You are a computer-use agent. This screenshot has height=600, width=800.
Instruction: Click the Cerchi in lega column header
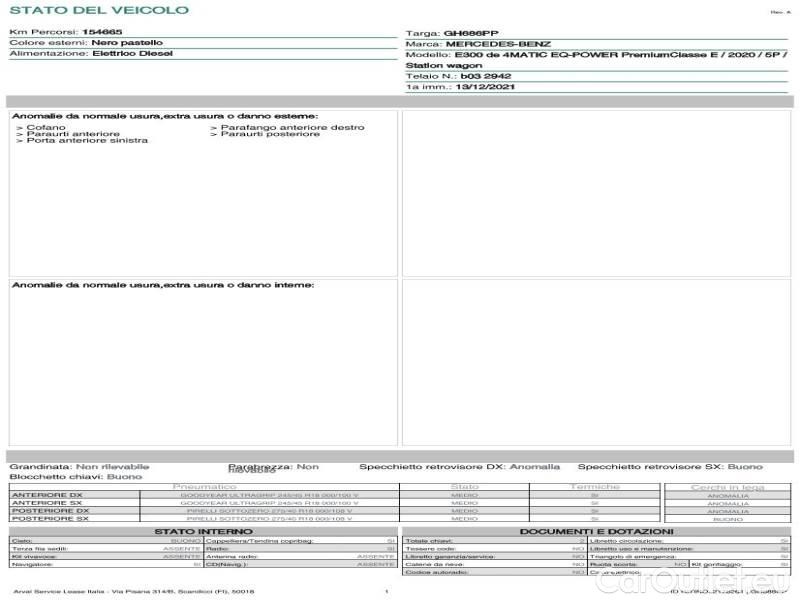(x=727, y=487)
